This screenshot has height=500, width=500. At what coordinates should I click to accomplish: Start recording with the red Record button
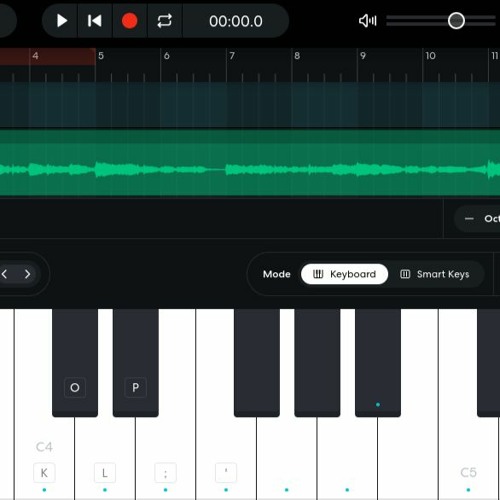coord(129,21)
